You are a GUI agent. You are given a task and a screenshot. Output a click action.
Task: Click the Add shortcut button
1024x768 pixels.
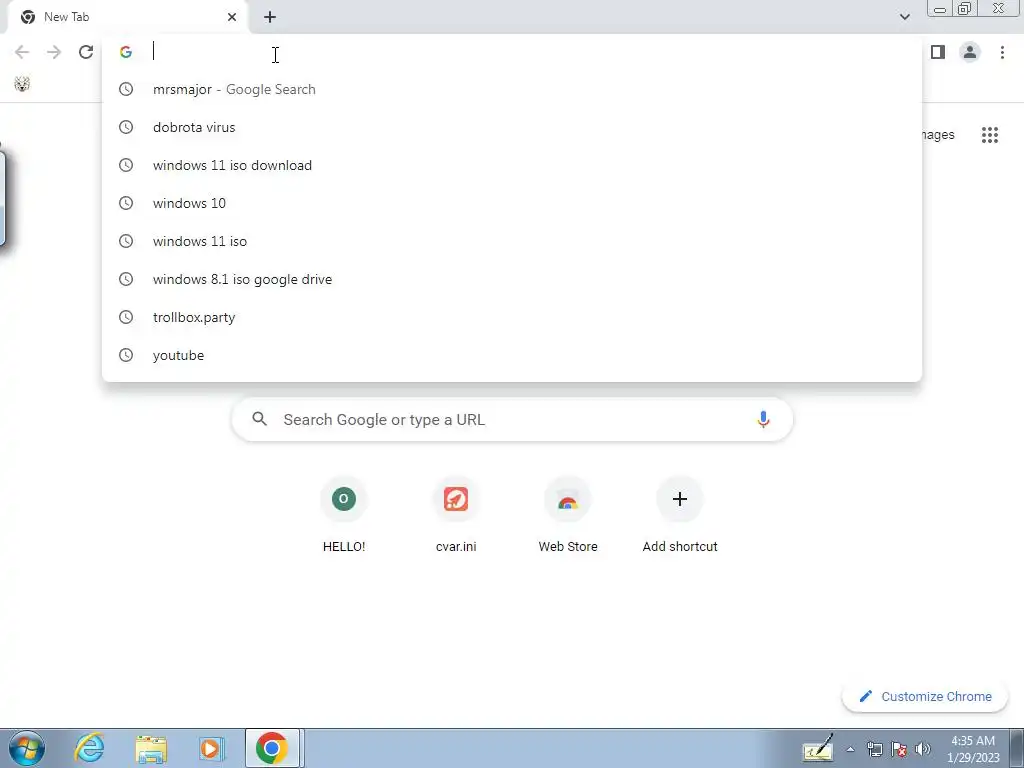(680, 516)
